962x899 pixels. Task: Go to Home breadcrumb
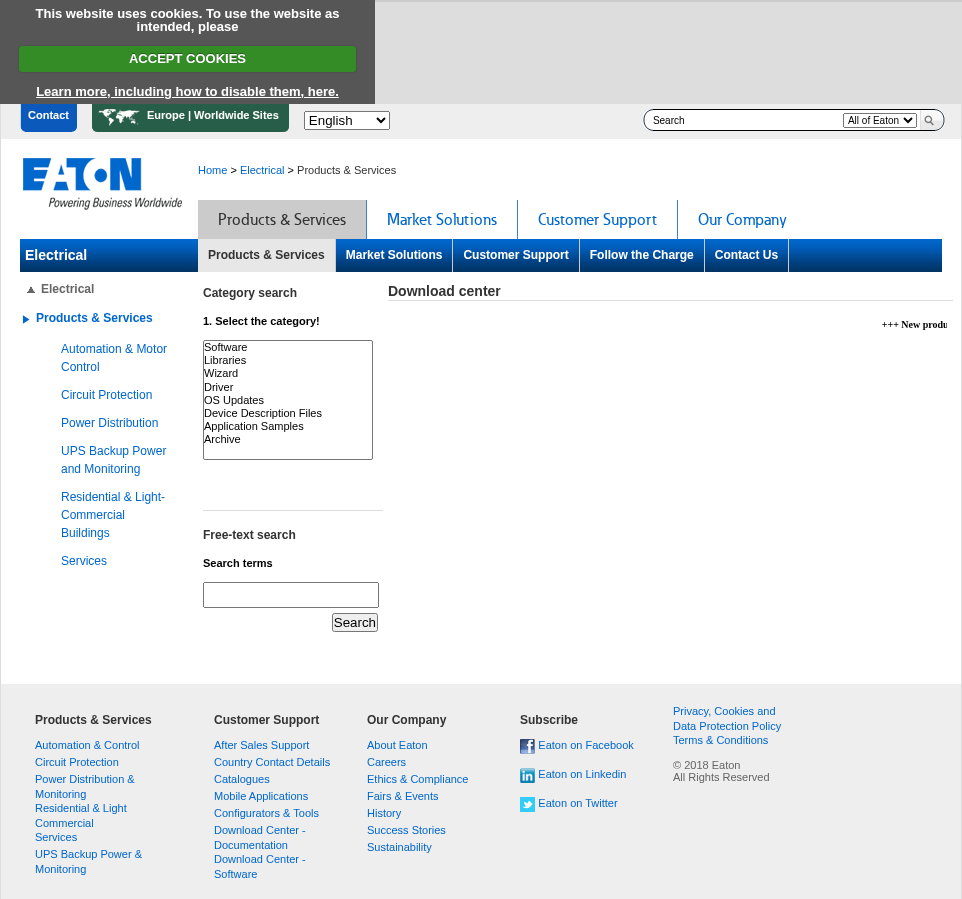pyautogui.click(x=212, y=170)
